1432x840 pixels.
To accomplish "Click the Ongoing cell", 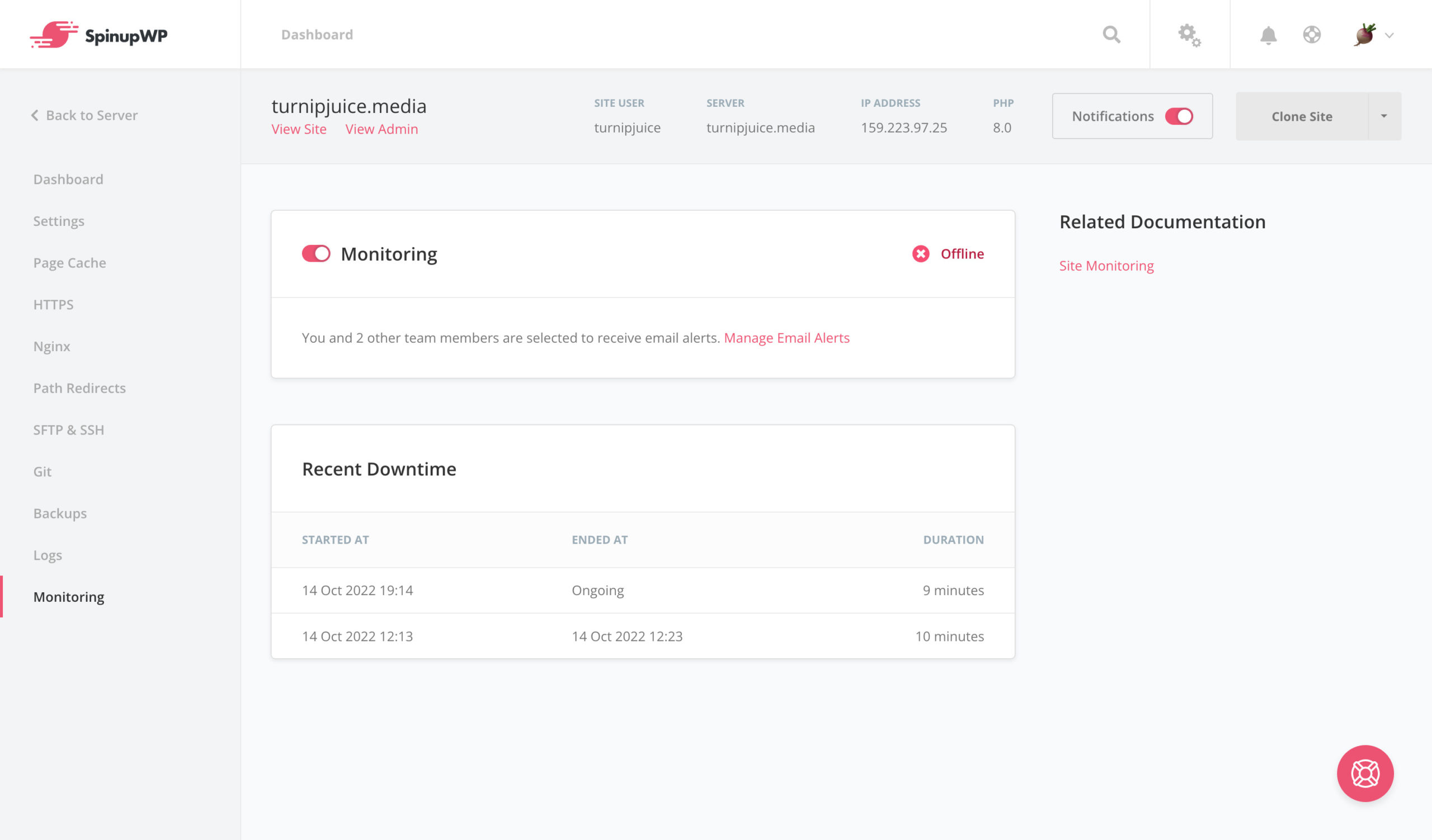I will click(598, 590).
